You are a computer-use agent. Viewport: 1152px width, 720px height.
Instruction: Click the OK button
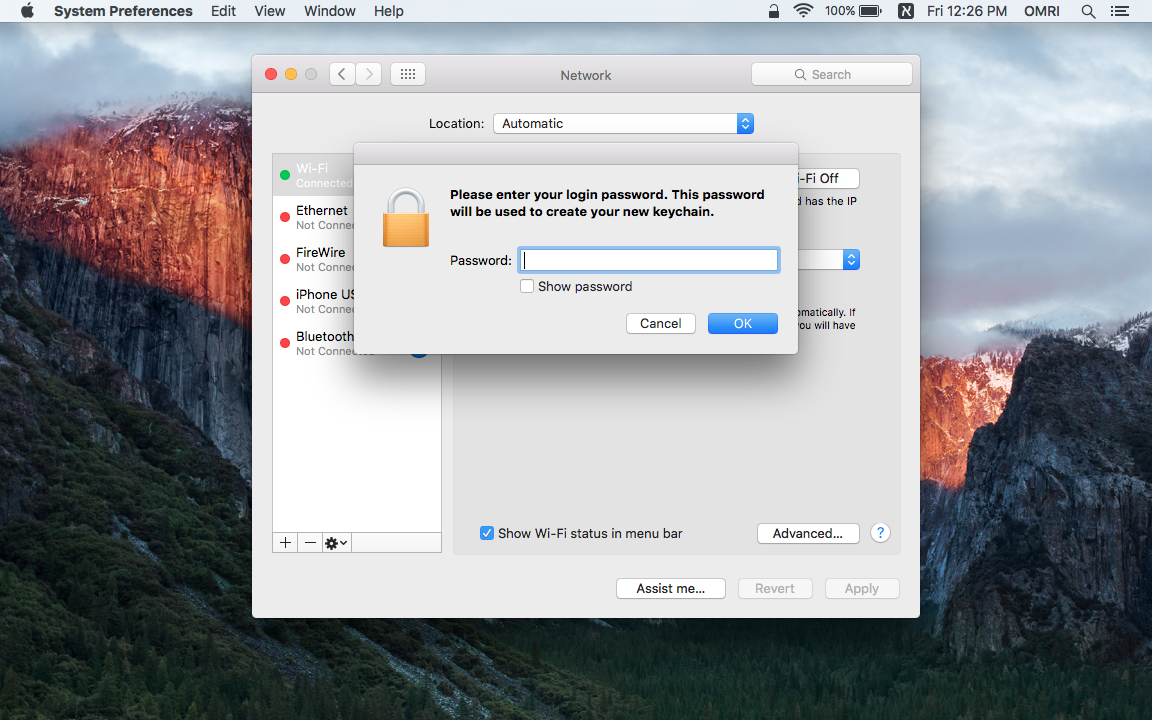click(x=743, y=323)
